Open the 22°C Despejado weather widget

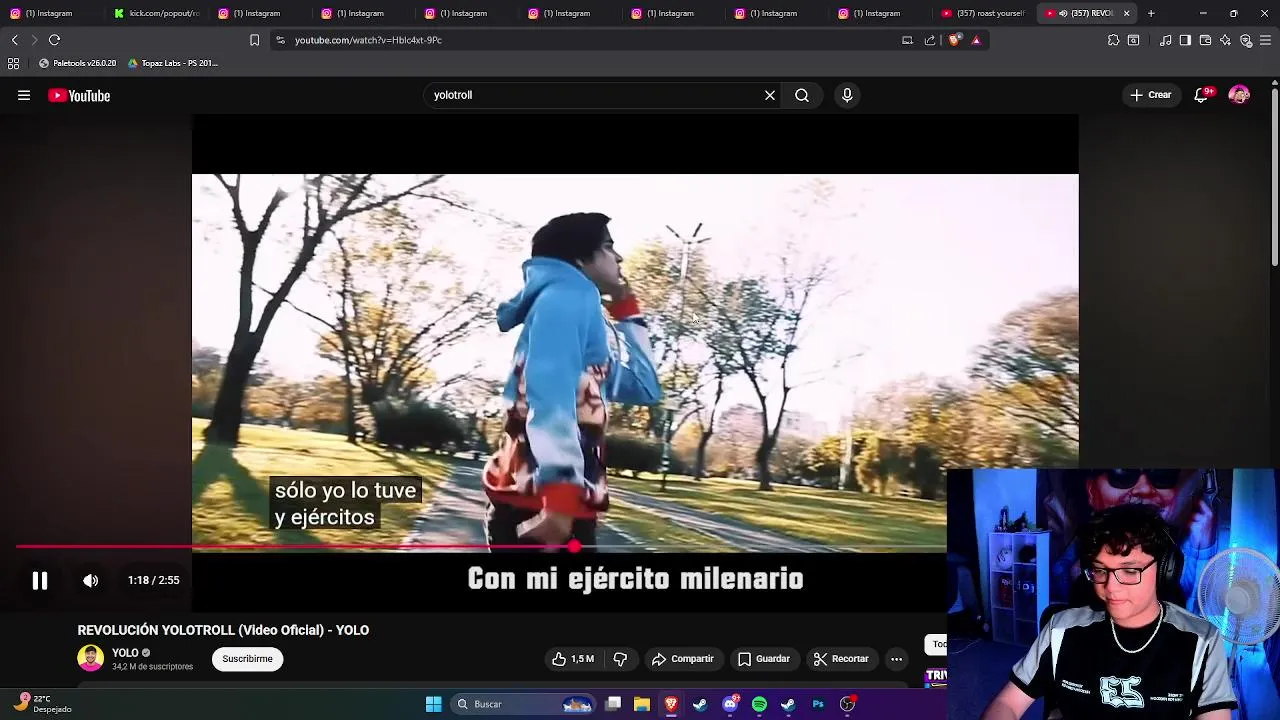point(44,703)
